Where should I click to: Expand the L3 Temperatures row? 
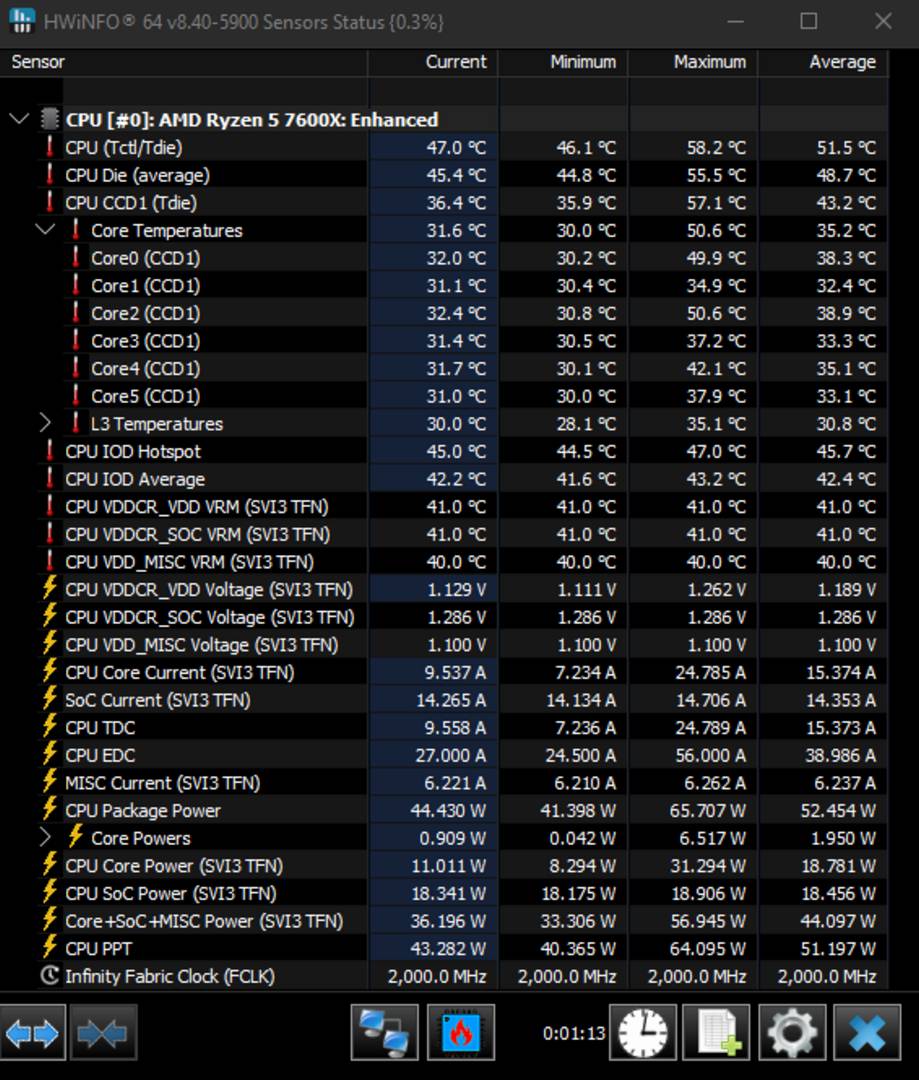point(45,423)
